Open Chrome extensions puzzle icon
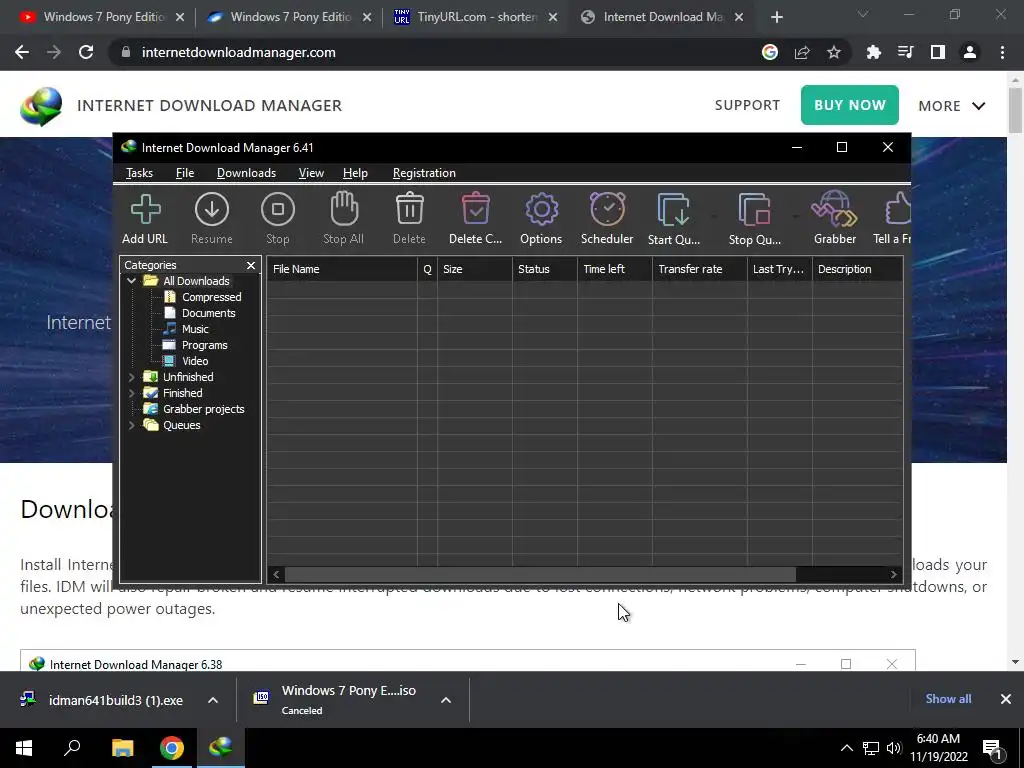The height and width of the screenshot is (768, 1024). (873, 52)
